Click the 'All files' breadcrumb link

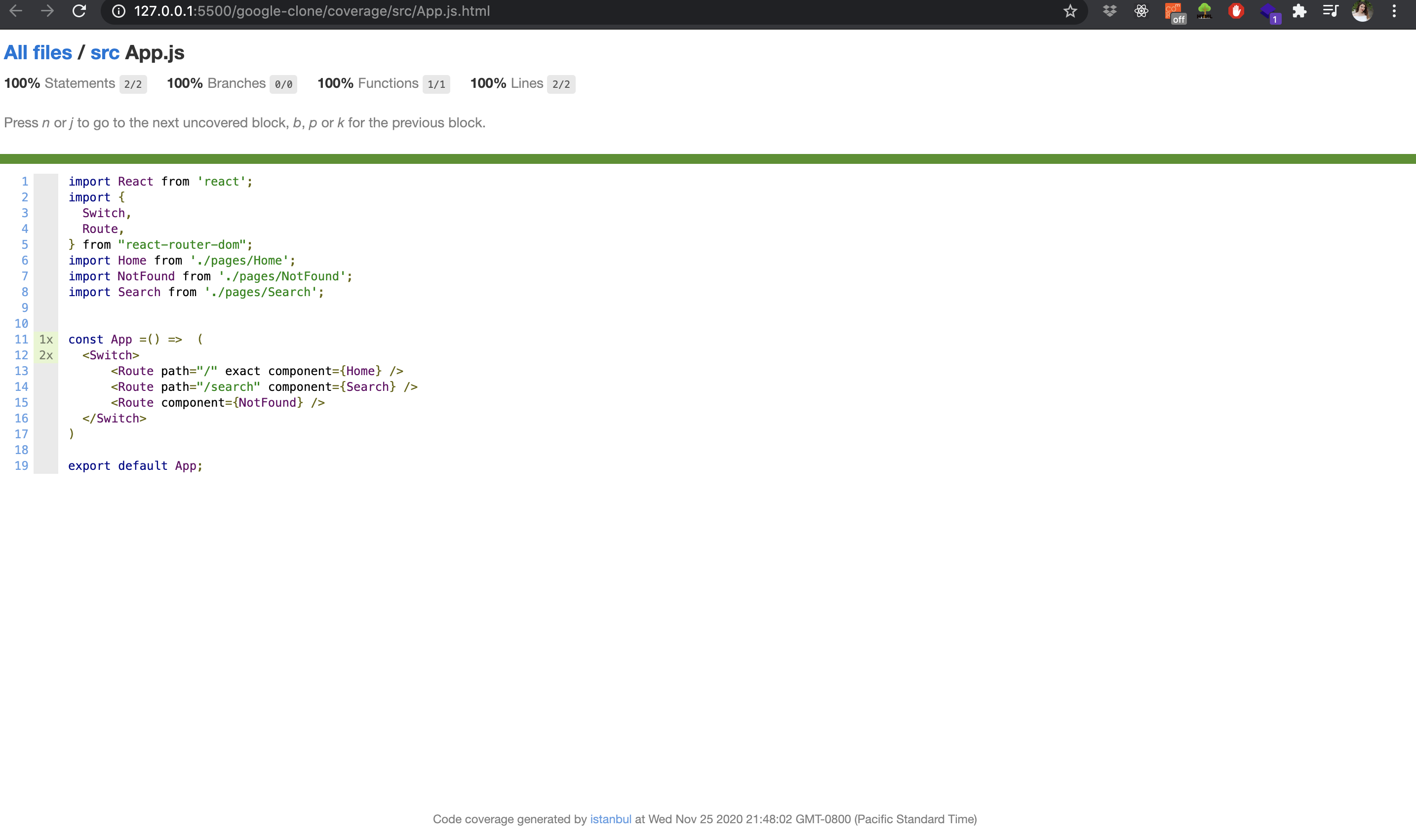click(x=37, y=52)
